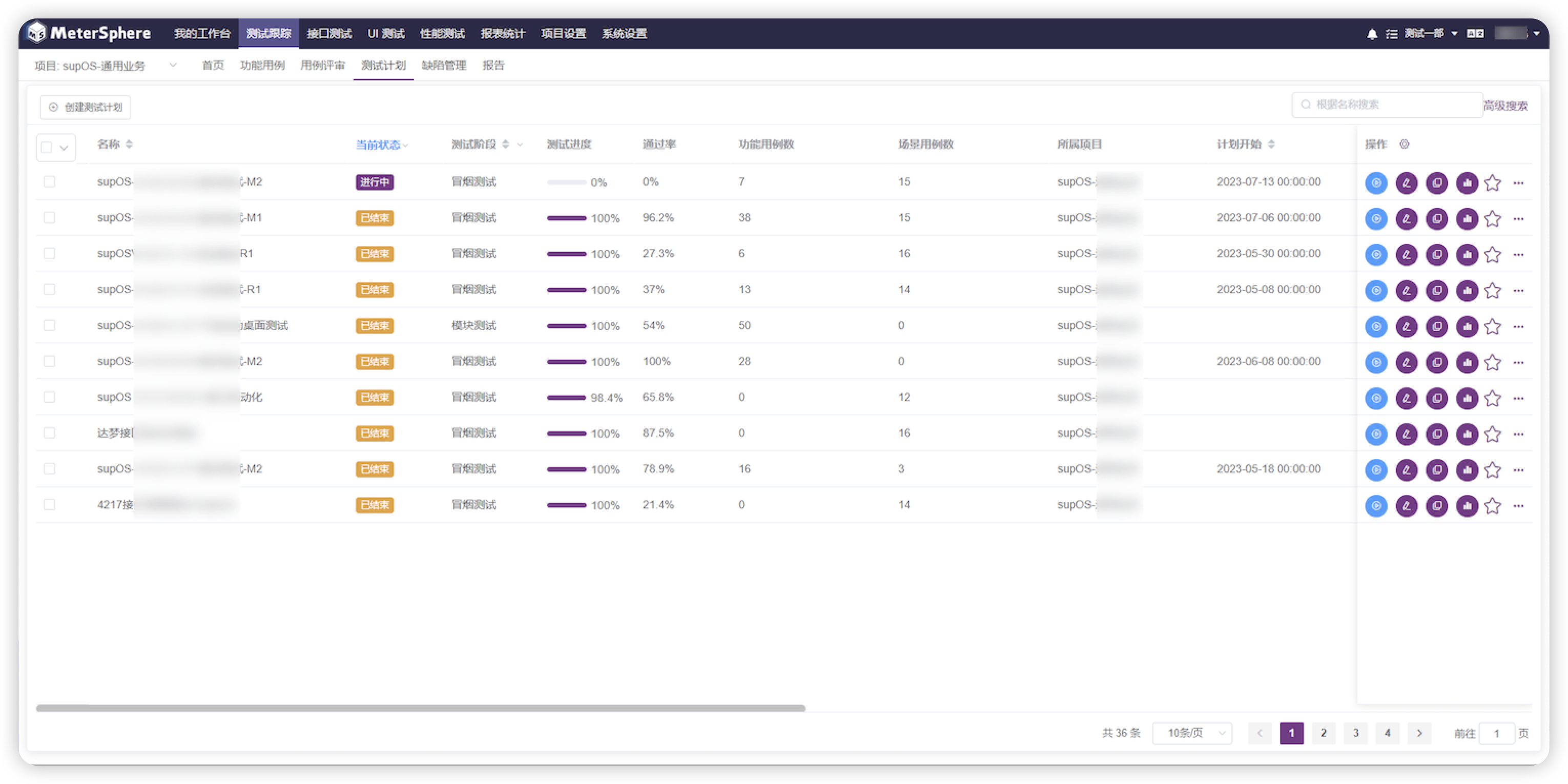Tick the checkbox of the 65.8% pass plan
This screenshot has height=784, width=1568.
(x=50, y=397)
